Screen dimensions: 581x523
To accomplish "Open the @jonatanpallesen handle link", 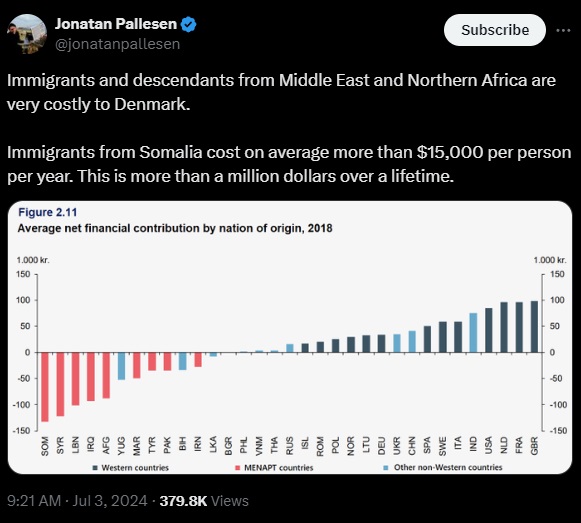I will (117, 44).
